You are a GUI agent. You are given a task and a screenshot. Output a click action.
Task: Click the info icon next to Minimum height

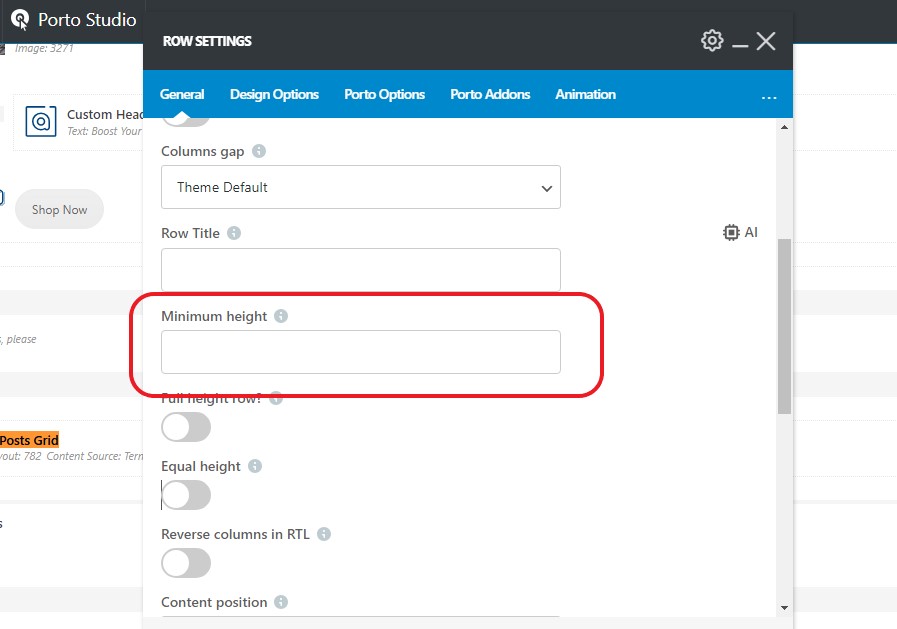(x=281, y=316)
